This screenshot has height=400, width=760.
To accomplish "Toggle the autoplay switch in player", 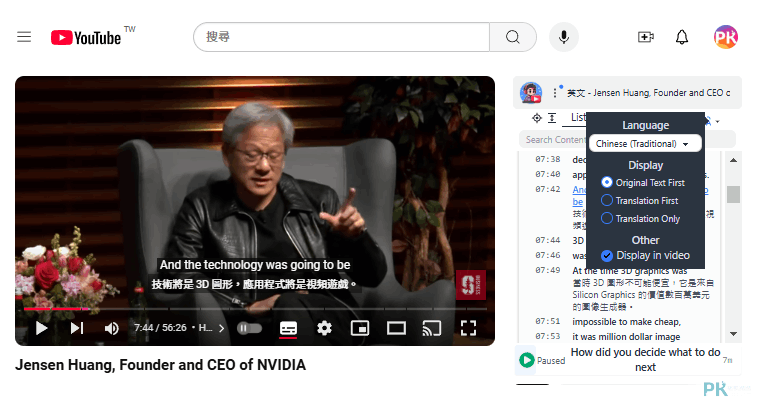I will pos(250,328).
